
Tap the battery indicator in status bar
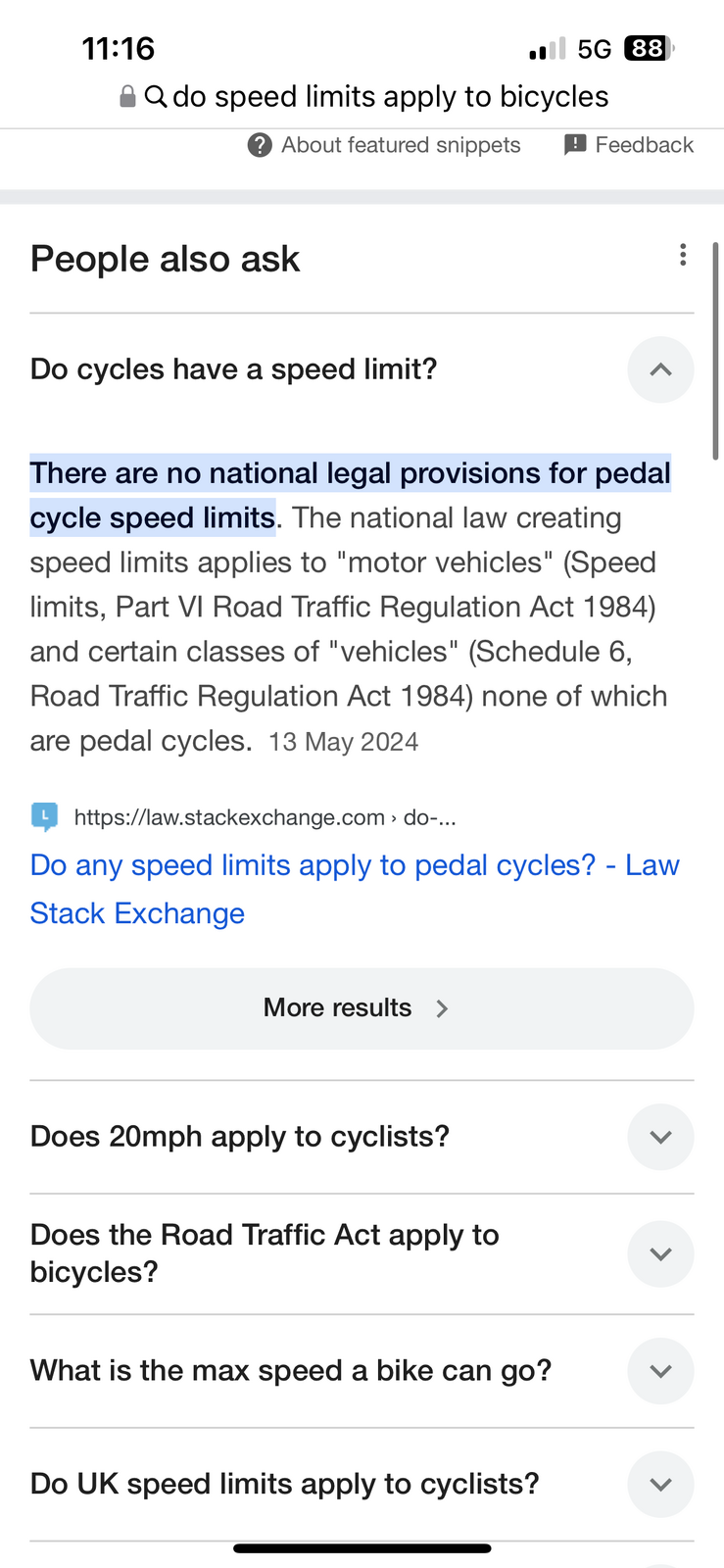pos(650,48)
